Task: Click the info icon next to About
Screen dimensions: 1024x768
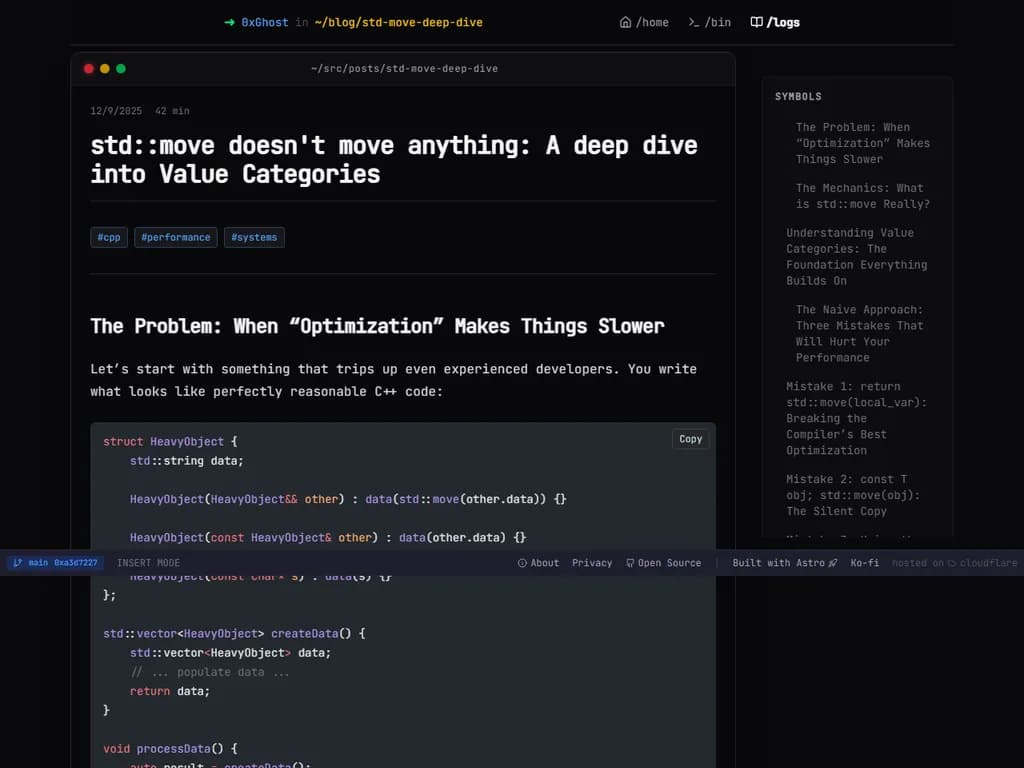Action: (522, 563)
